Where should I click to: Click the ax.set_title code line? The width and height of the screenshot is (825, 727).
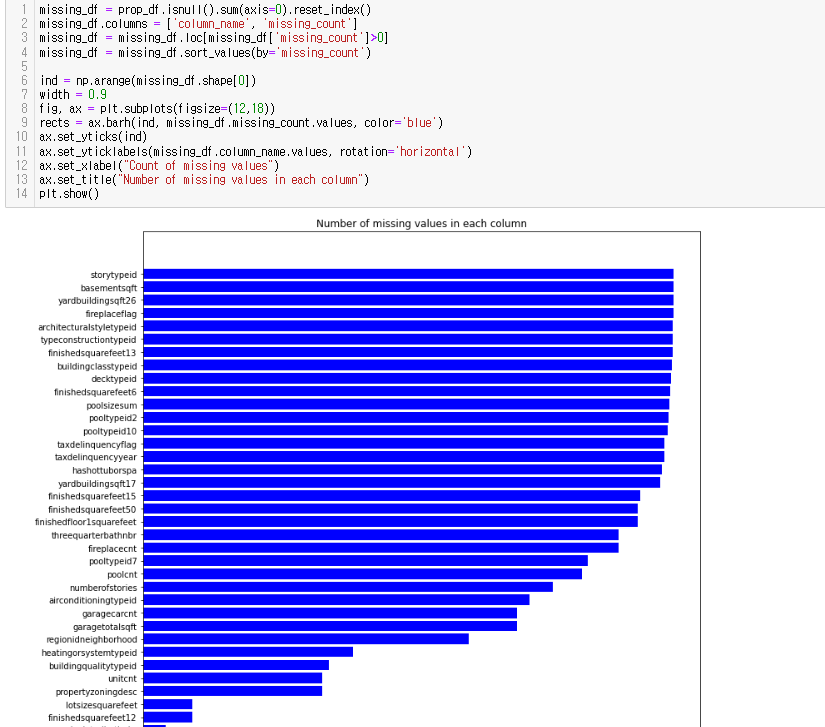(204, 180)
